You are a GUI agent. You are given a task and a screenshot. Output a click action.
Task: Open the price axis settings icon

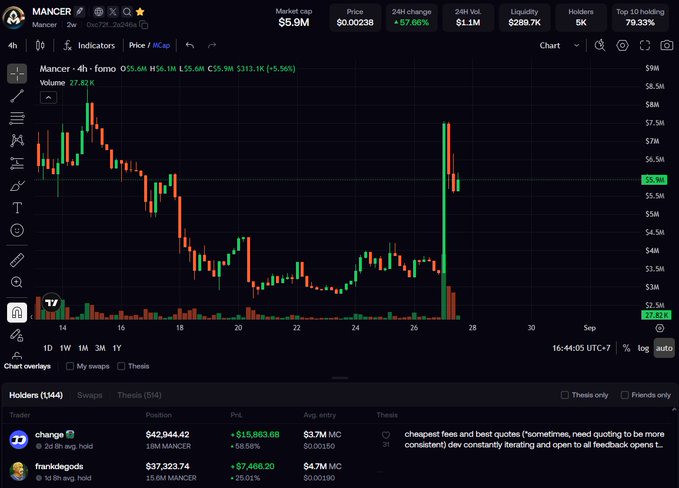coord(660,328)
